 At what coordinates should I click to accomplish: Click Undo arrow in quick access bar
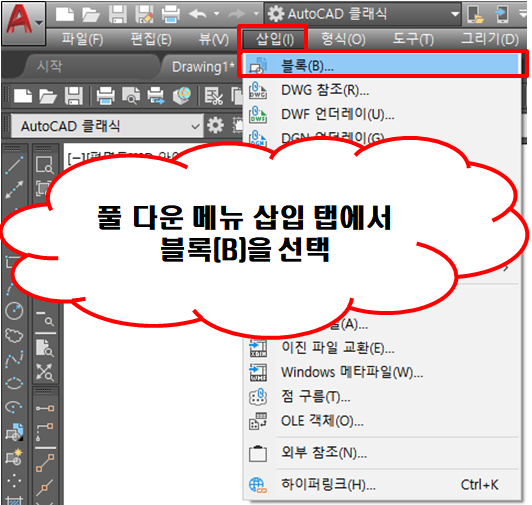tap(197, 14)
